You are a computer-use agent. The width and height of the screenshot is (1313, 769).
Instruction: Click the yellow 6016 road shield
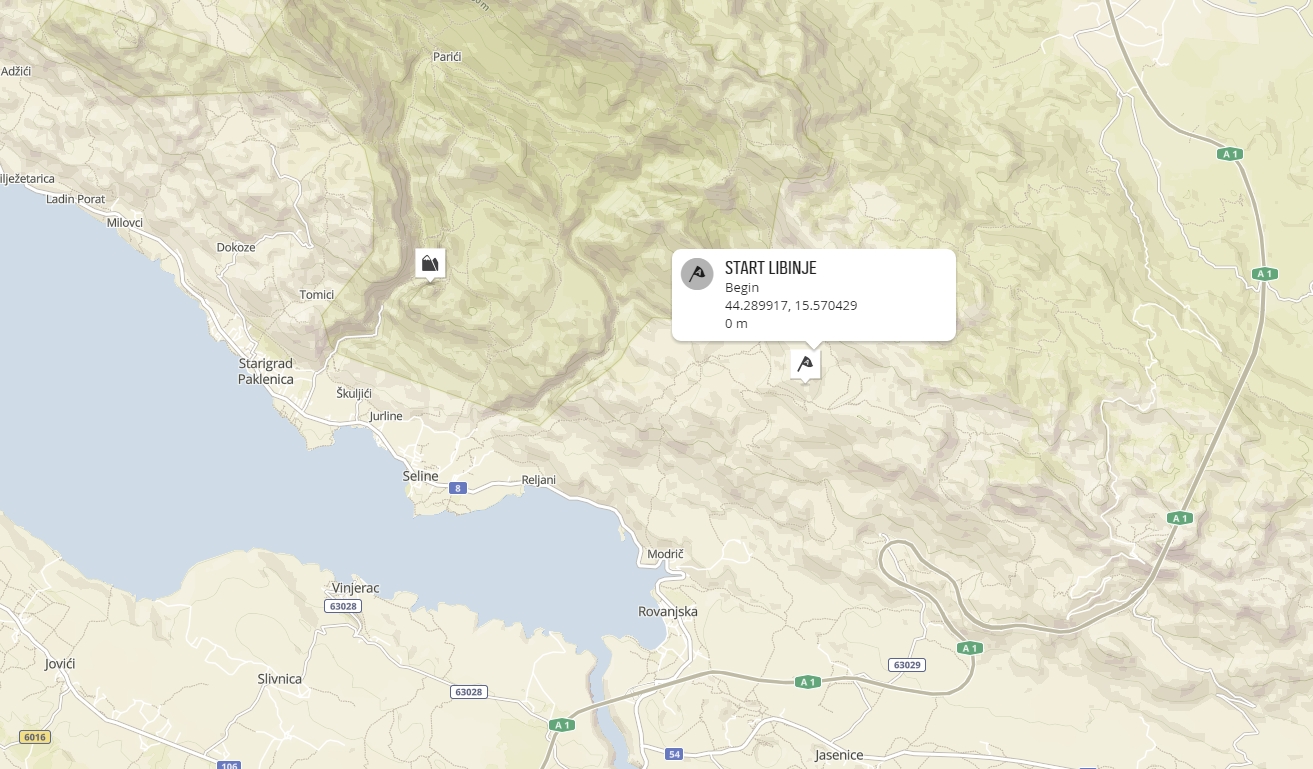pyautogui.click(x=35, y=737)
